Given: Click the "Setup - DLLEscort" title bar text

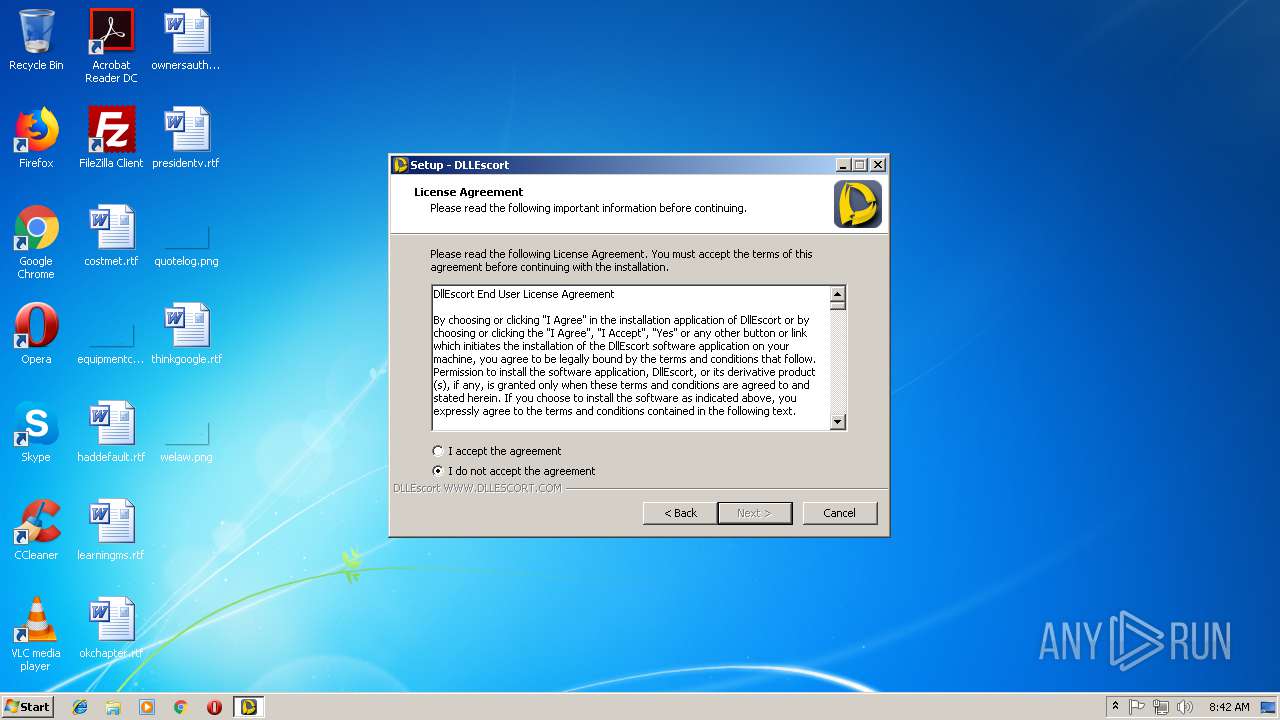Looking at the screenshot, I should coord(460,165).
